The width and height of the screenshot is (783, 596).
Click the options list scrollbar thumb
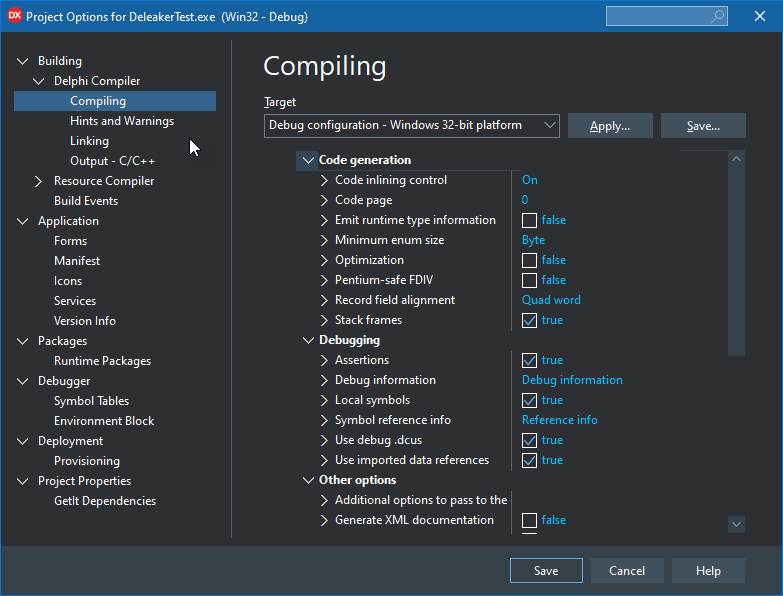pyautogui.click(x=736, y=262)
